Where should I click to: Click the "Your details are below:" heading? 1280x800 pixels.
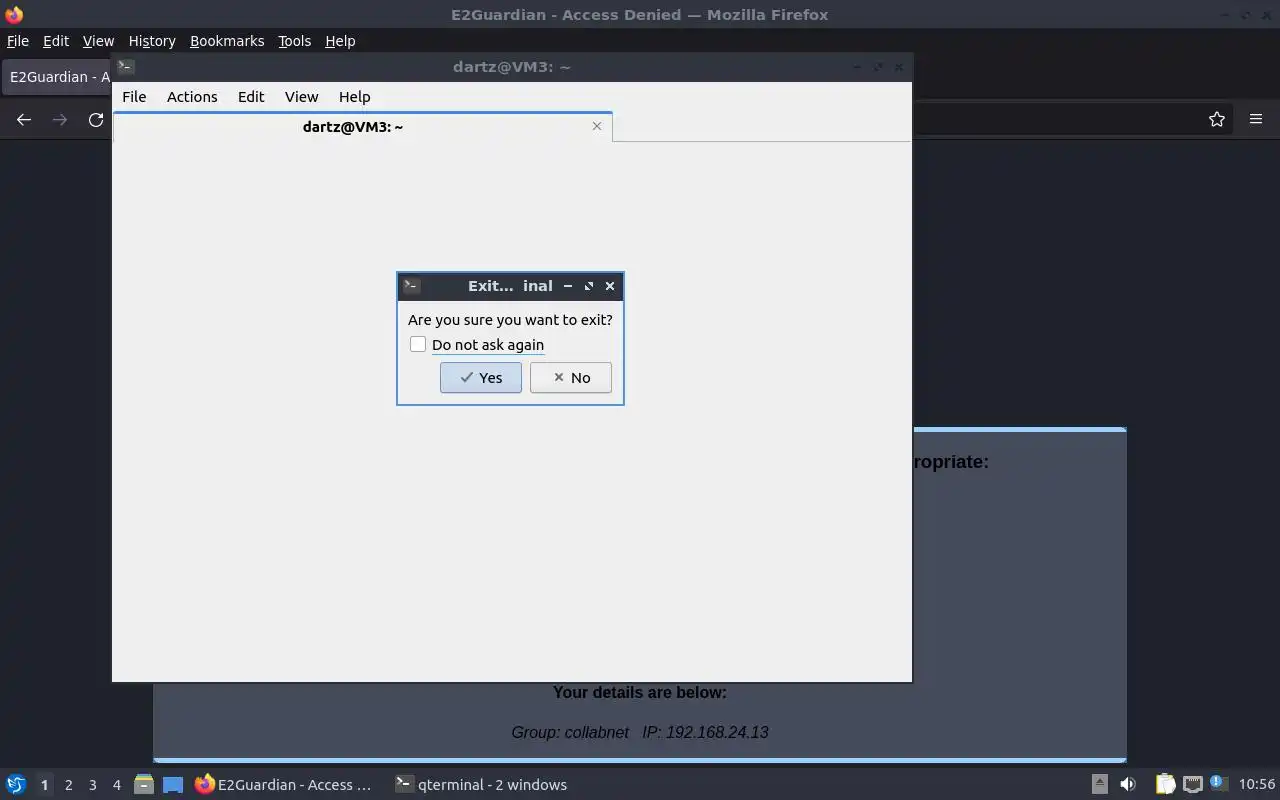[640, 692]
